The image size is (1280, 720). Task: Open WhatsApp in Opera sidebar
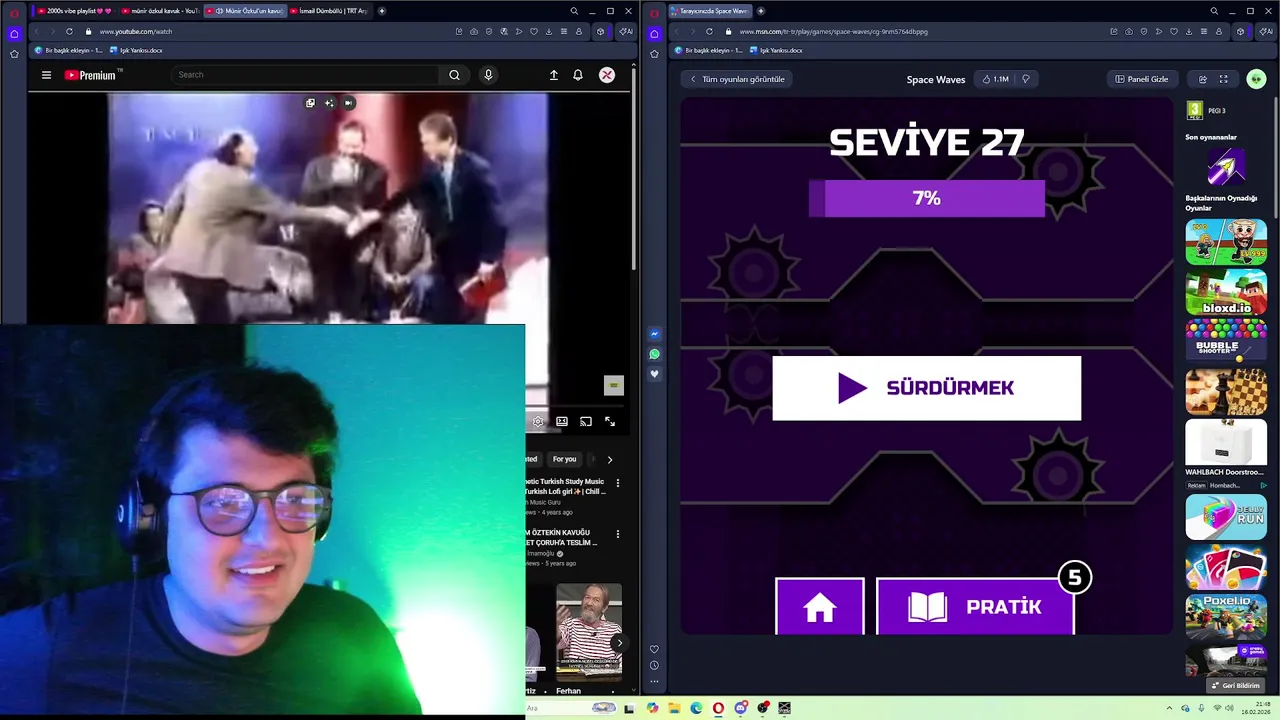654,354
